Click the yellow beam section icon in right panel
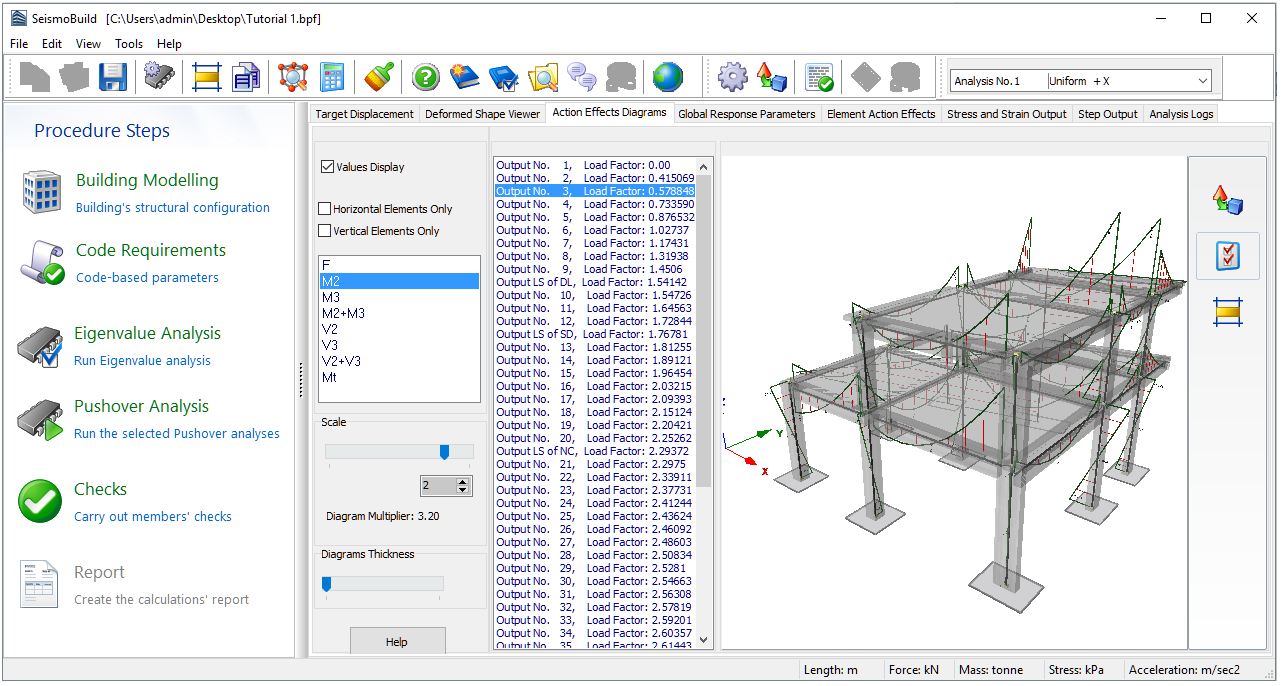Viewport: 1283px width, 686px height. coord(1227,312)
